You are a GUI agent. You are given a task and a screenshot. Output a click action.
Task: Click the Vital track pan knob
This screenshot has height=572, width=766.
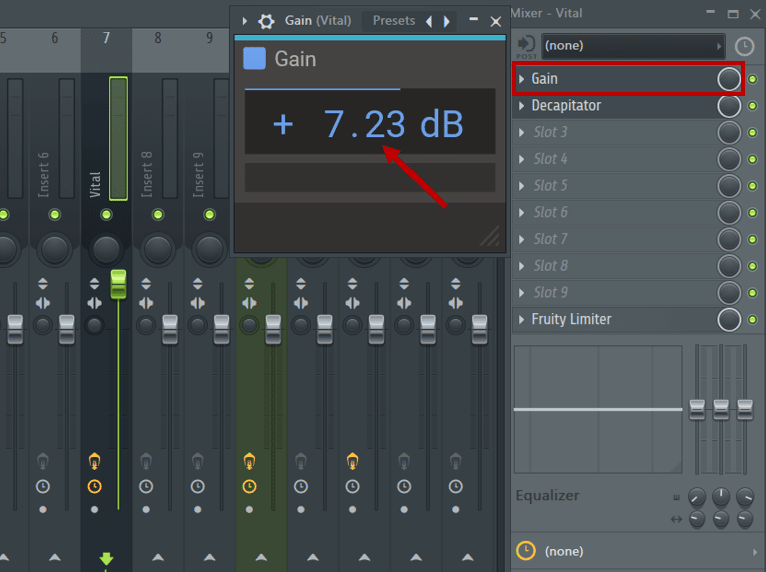tap(106, 249)
